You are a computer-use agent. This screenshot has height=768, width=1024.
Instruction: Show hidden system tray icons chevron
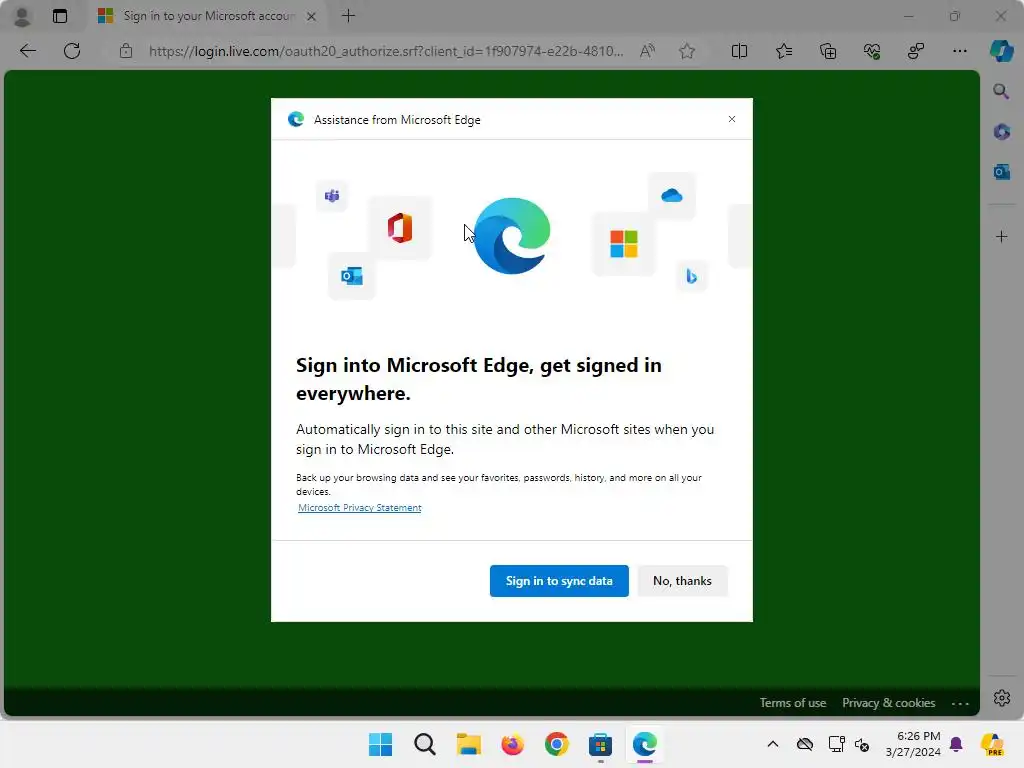[x=773, y=744]
